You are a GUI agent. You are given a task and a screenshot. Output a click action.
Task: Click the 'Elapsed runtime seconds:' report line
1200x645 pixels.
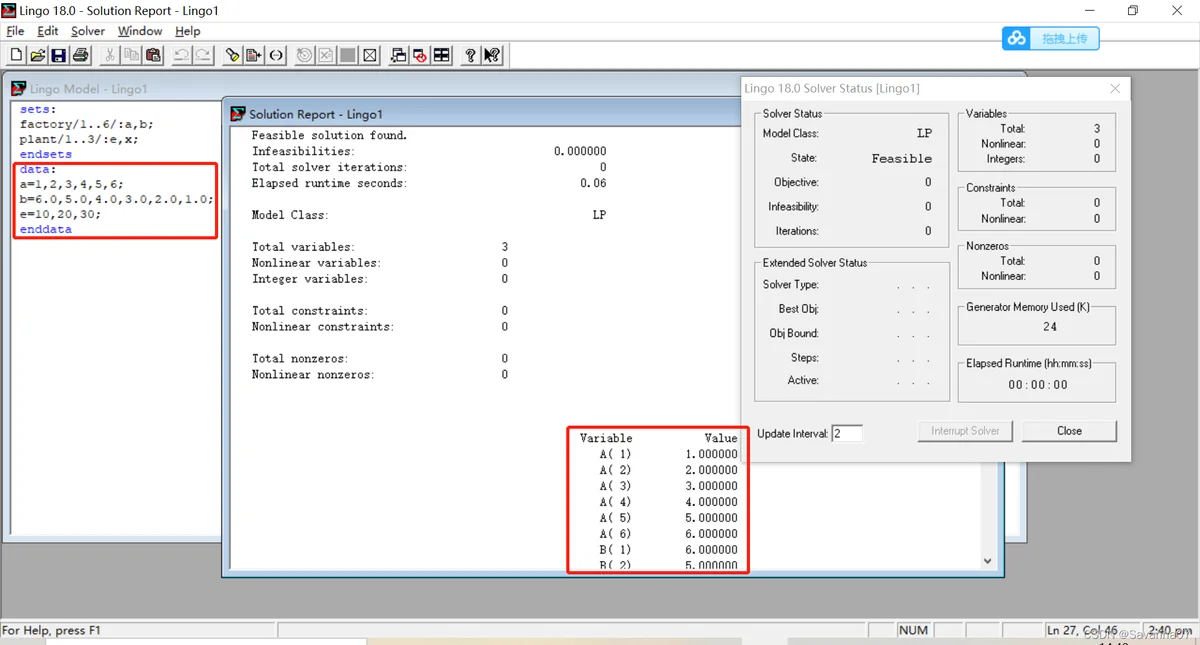(x=329, y=183)
